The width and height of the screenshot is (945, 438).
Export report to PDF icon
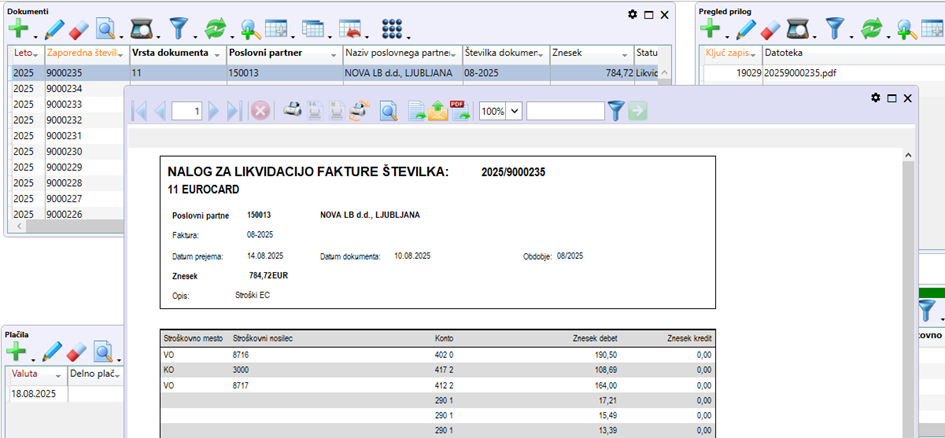(460, 111)
